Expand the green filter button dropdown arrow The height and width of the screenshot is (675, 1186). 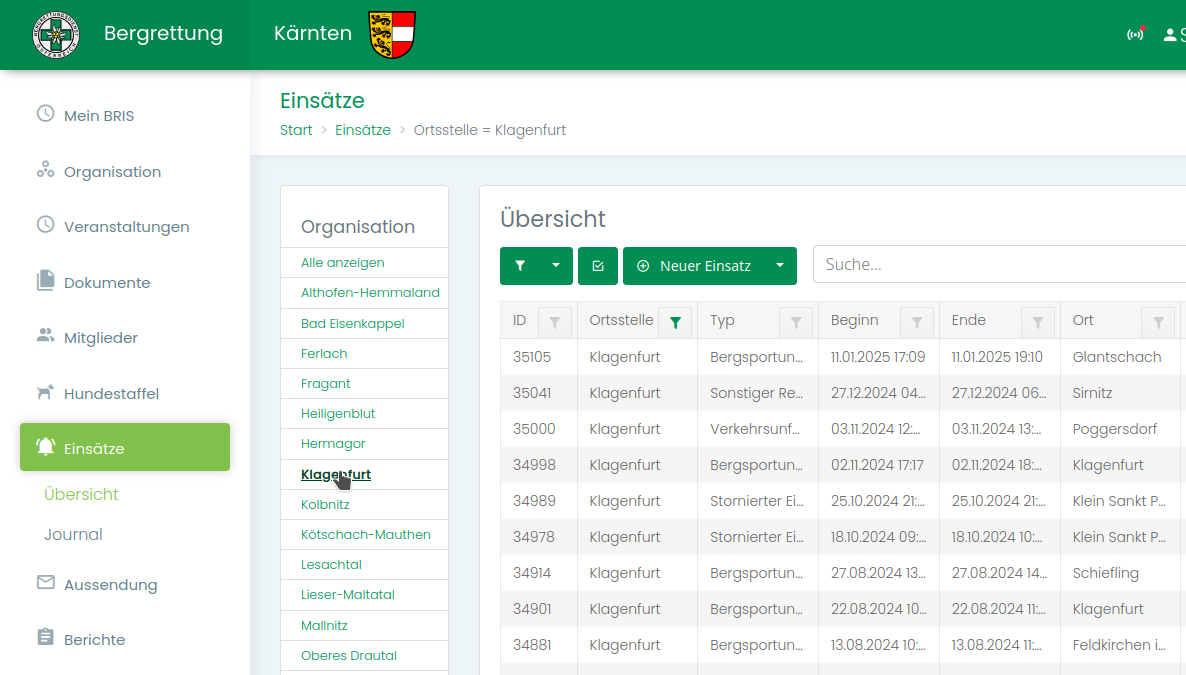[556, 266]
